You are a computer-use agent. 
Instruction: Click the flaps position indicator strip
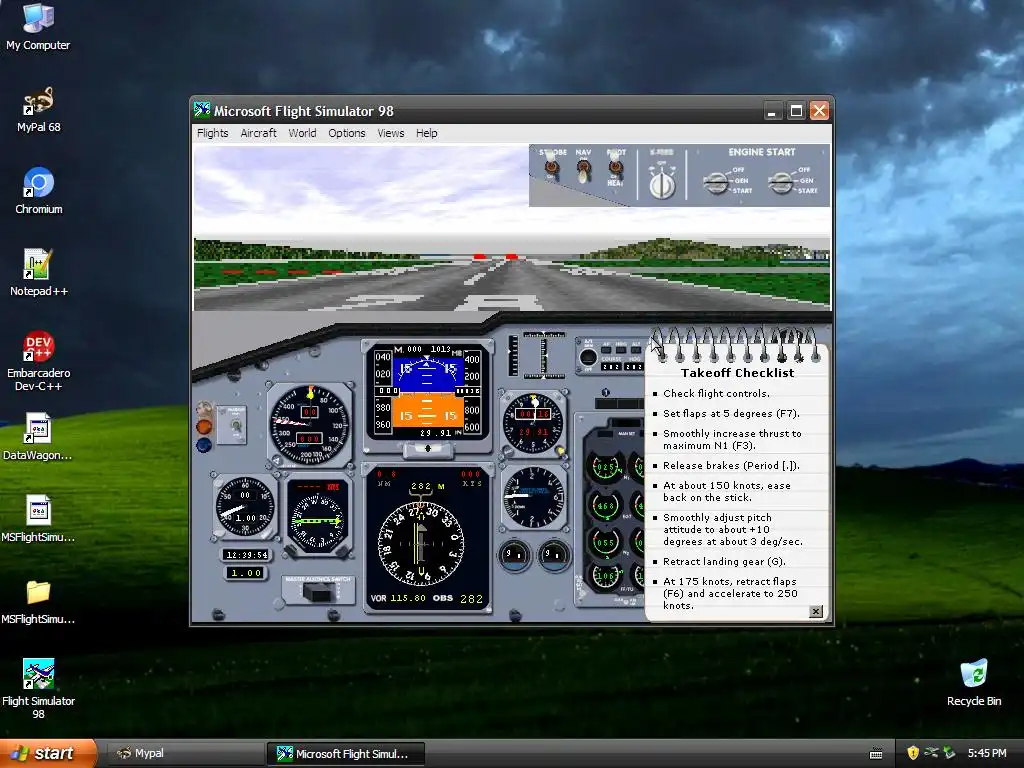point(513,355)
